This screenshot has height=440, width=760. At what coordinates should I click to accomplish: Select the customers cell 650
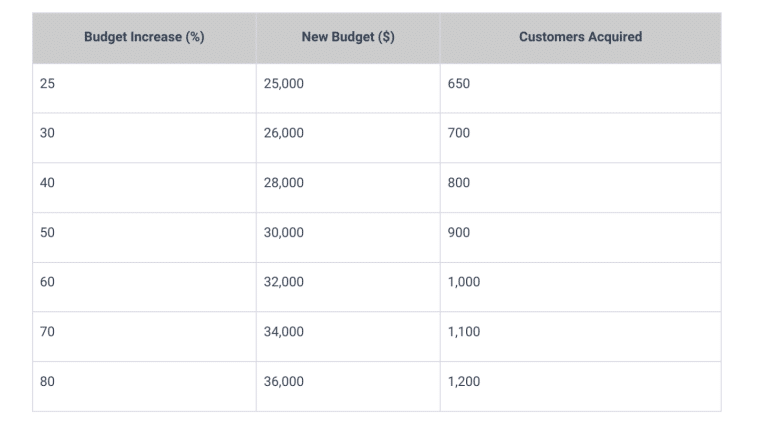(x=581, y=88)
